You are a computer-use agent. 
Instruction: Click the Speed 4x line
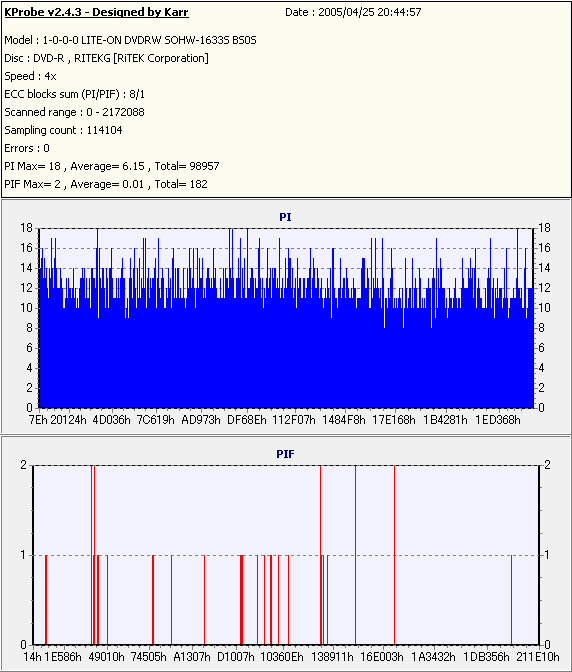click(x=30, y=76)
